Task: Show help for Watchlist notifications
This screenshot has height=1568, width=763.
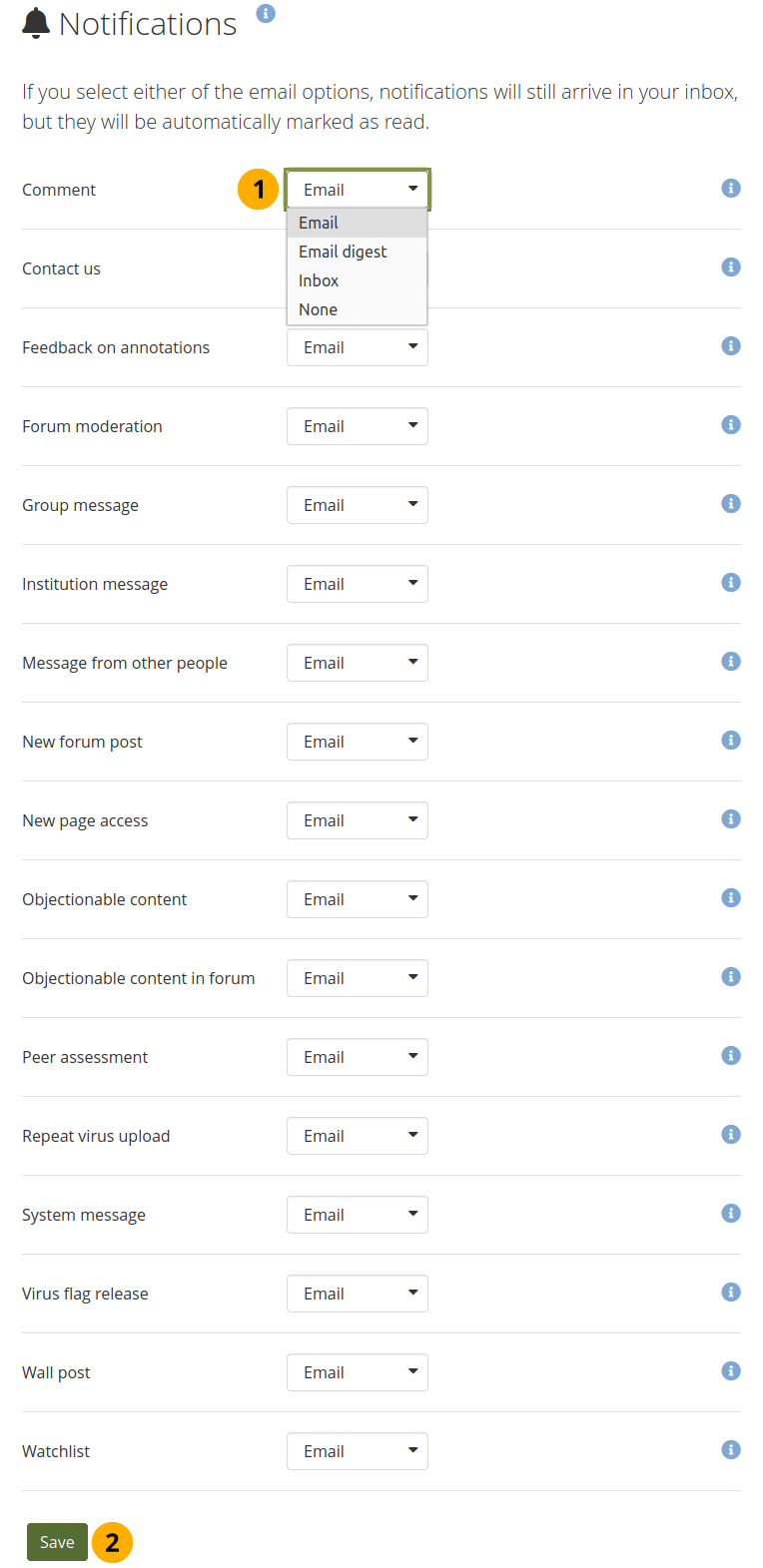Action: pyautogui.click(x=731, y=1450)
